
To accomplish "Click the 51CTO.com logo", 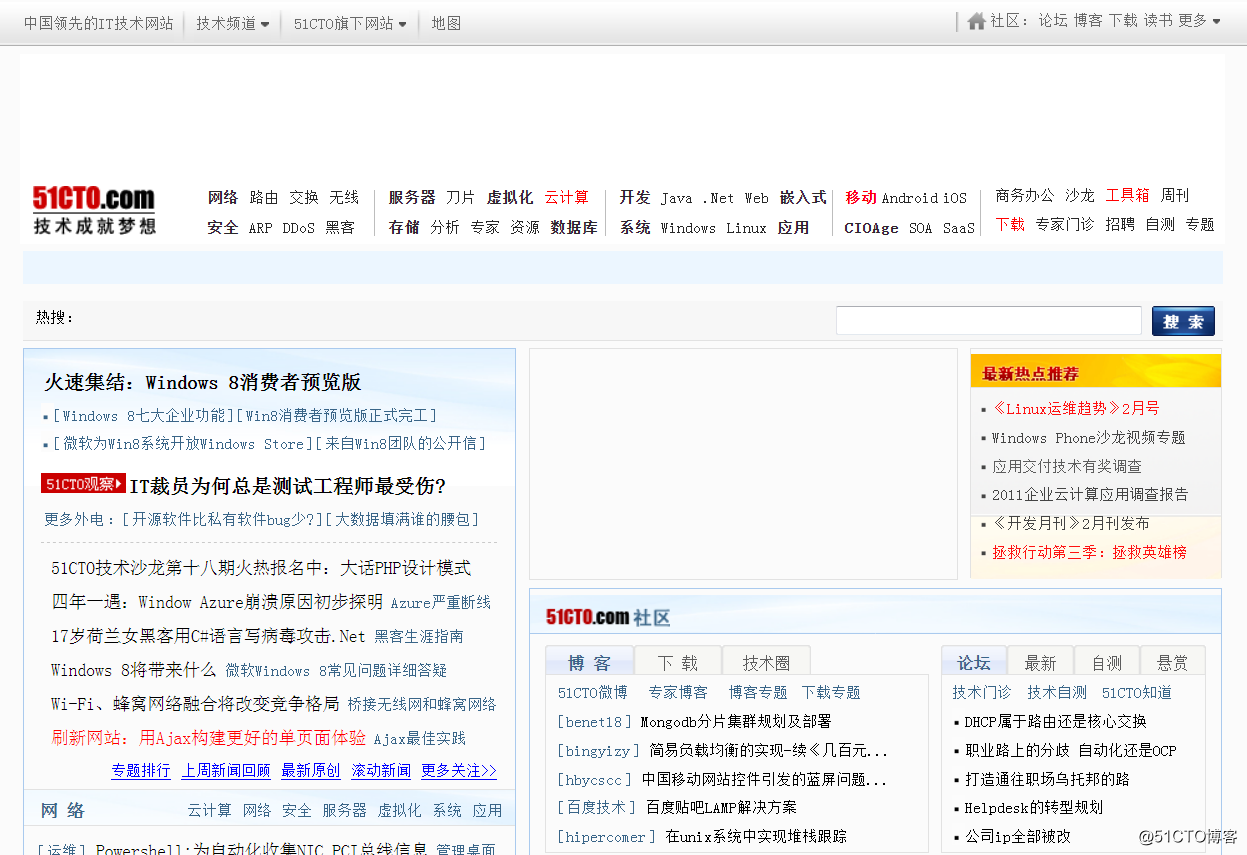I will tap(94, 210).
